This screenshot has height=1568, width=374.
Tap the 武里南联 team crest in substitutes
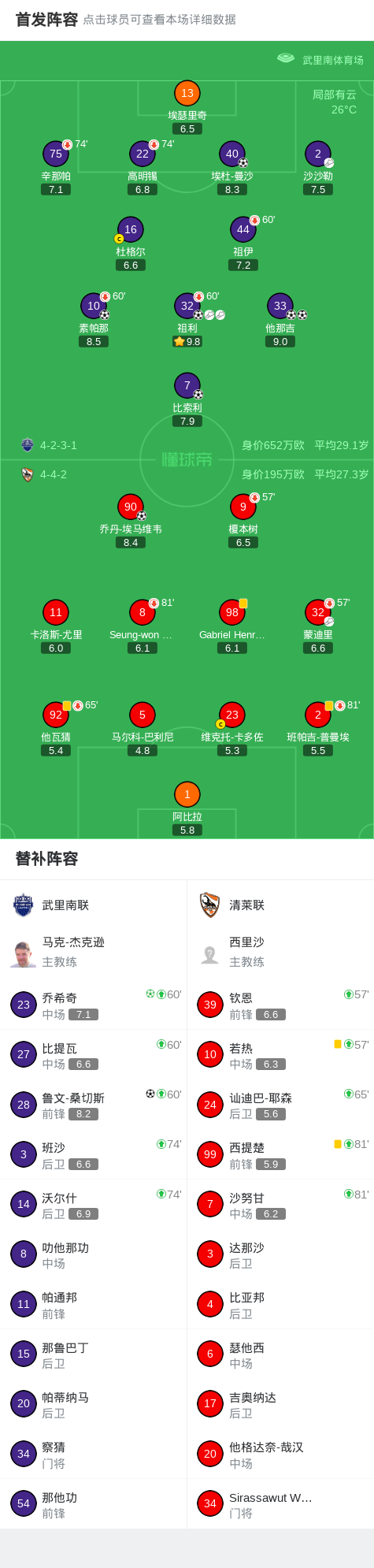pyautogui.click(x=24, y=905)
